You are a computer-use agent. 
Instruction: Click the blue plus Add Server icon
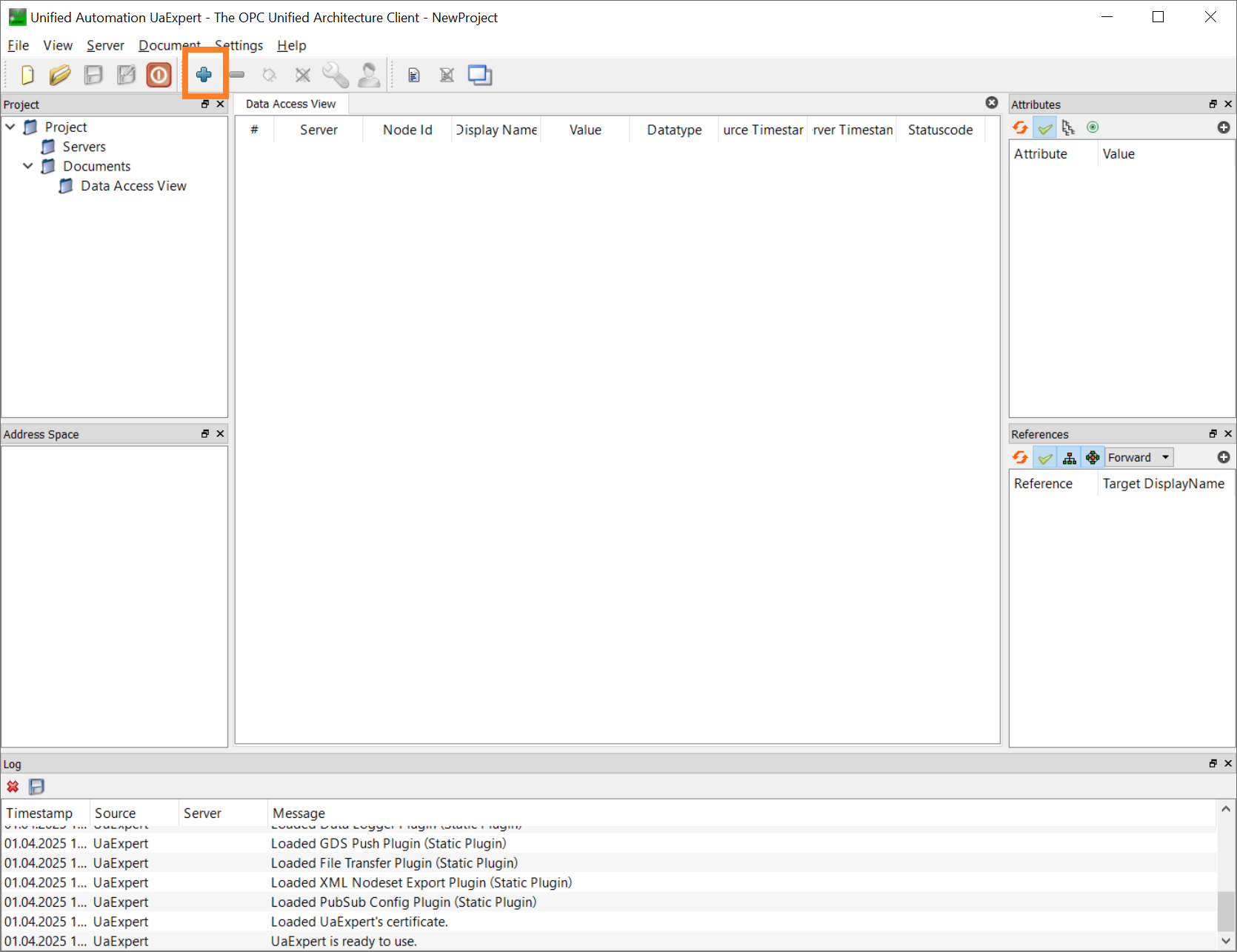click(x=204, y=75)
